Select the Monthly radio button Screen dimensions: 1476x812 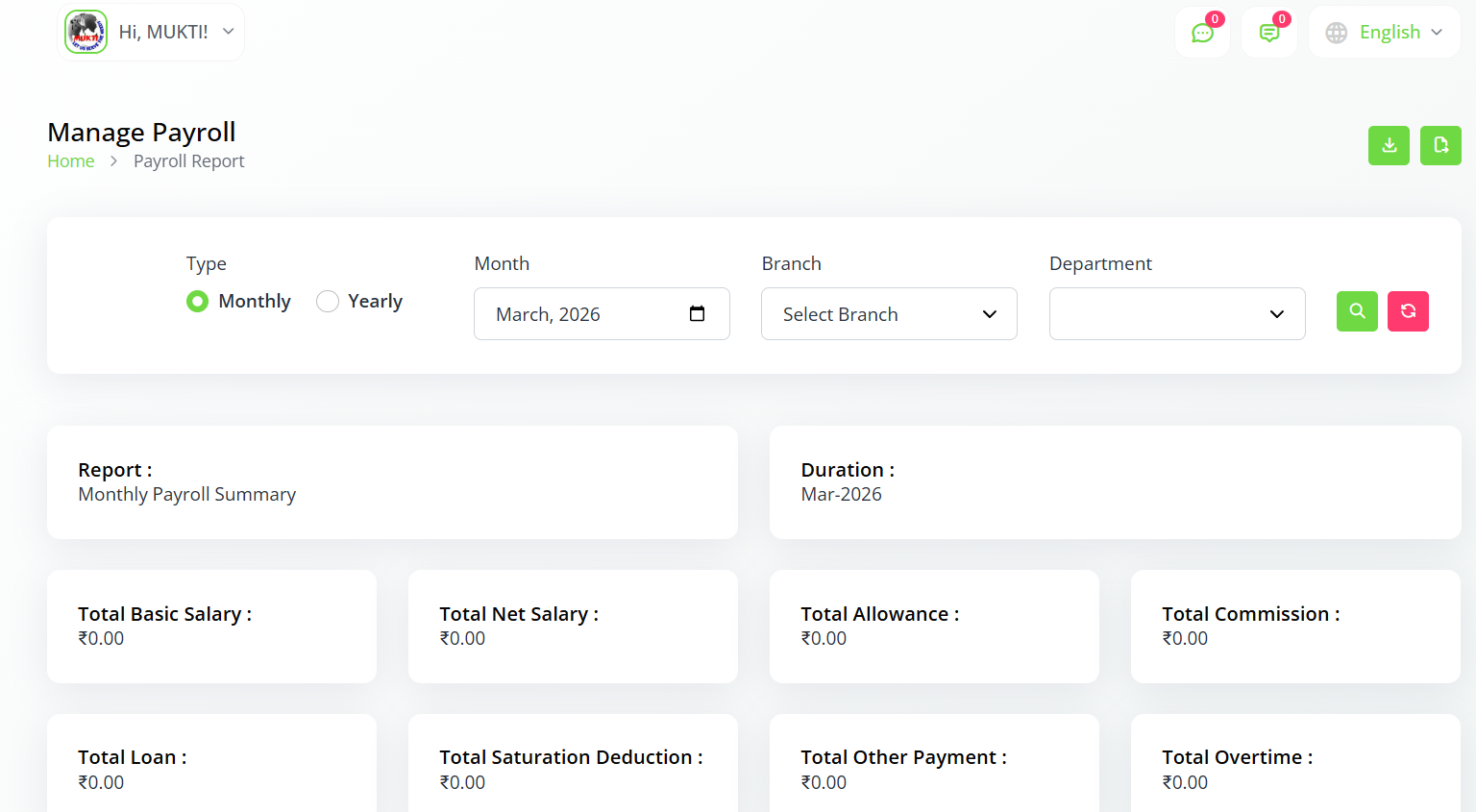click(x=197, y=302)
